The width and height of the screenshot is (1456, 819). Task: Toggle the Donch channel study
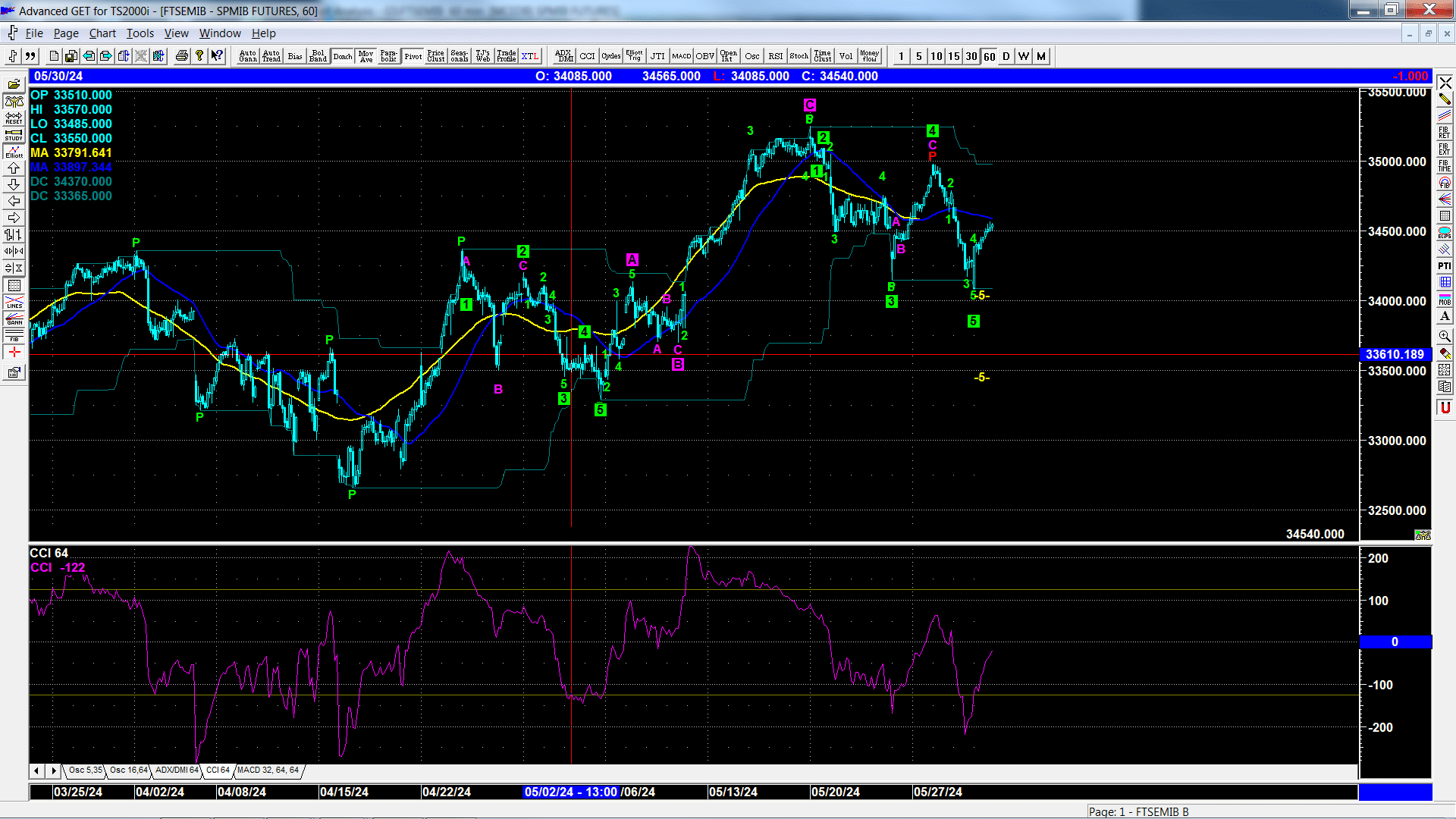click(342, 56)
